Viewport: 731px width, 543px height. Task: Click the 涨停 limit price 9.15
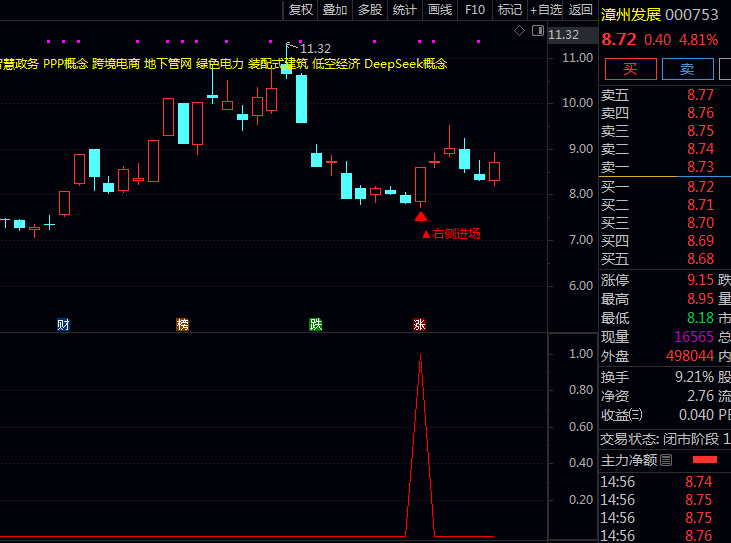coord(700,280)
